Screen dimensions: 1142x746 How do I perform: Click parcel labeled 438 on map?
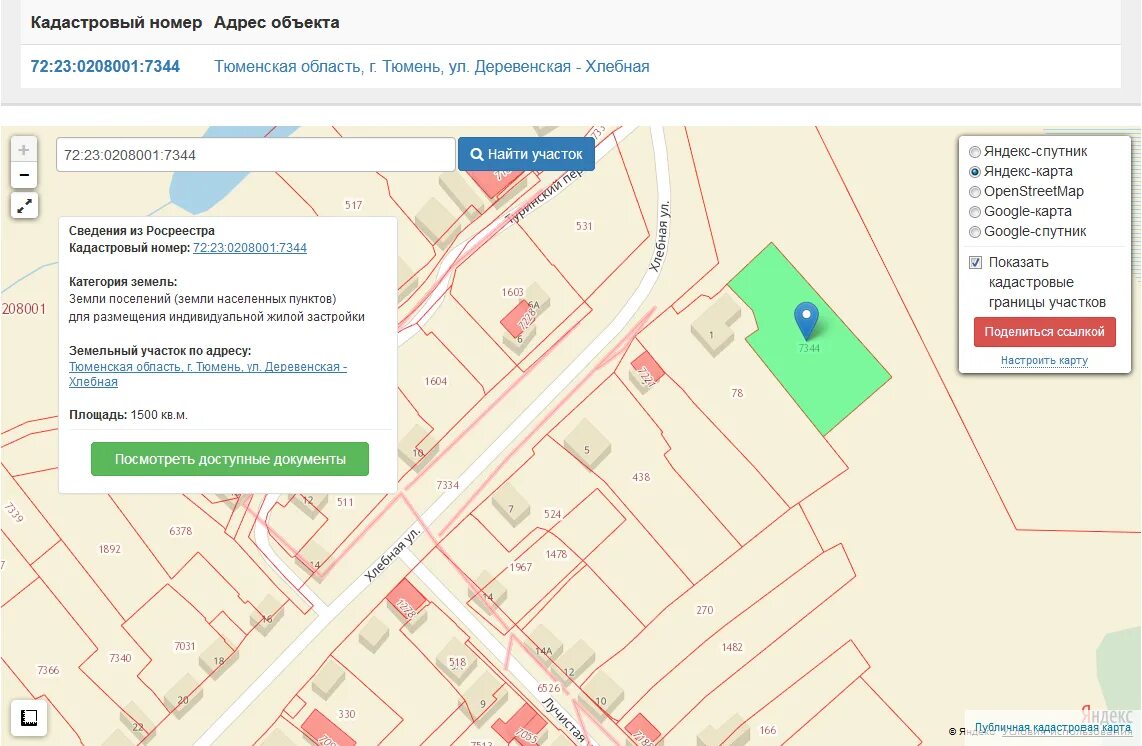641,477
